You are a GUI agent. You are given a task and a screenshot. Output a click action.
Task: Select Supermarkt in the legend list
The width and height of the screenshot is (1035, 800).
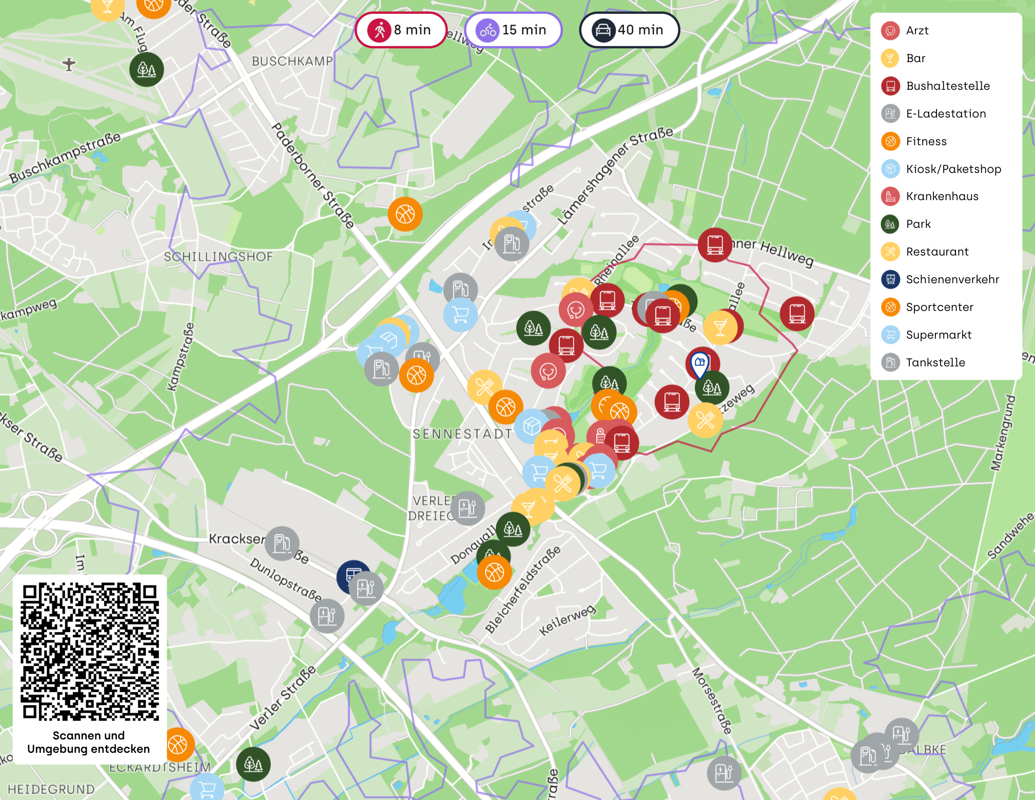(938, 335)
